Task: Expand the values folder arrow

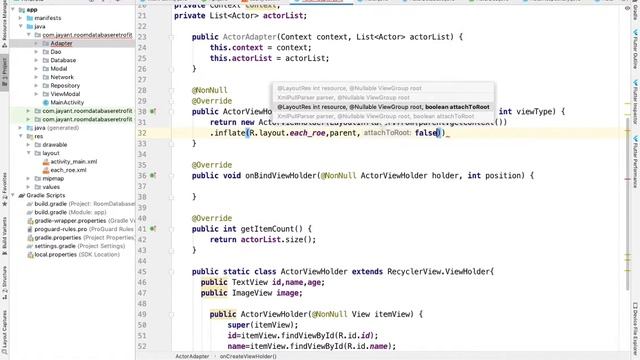Action: [x=29, y=187]
